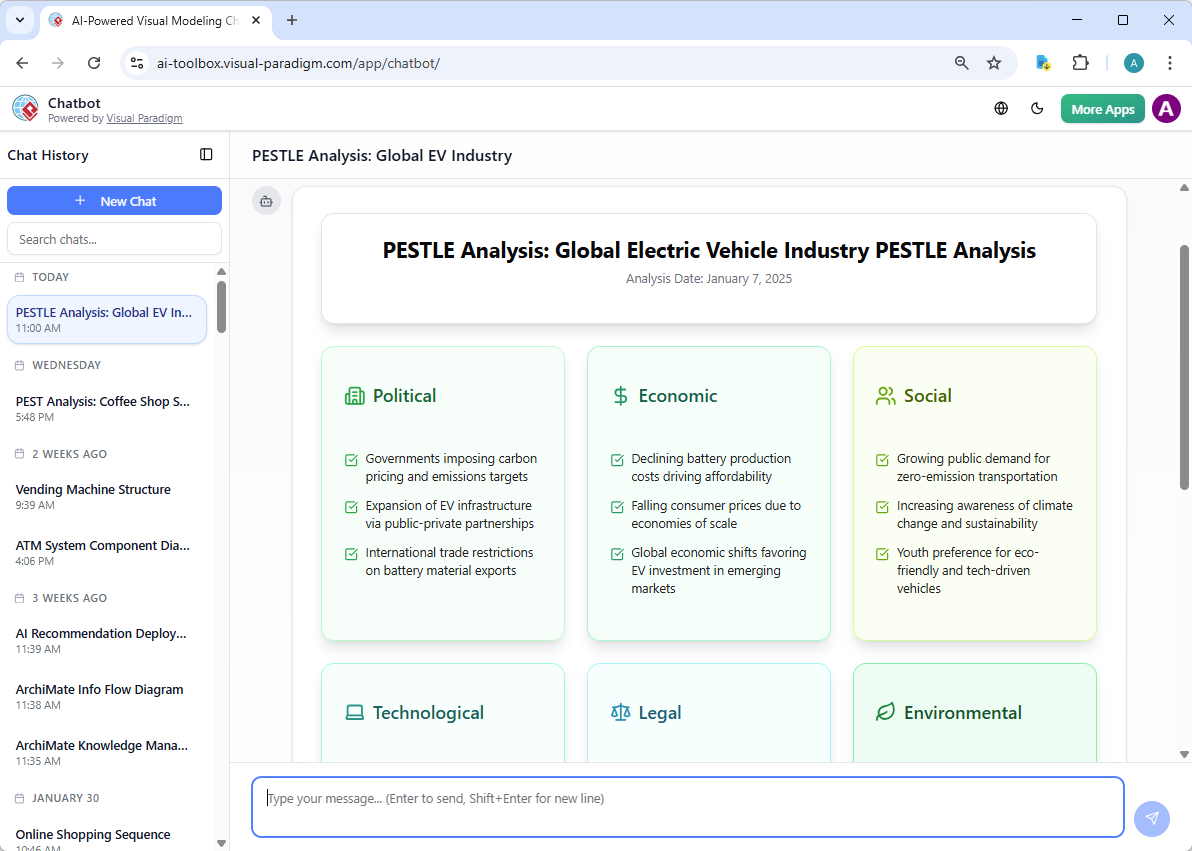The height and width of the screenshot is (851, 1192).
Task: Open the browser extensions puzzle icon
Action: point(1081,62)
